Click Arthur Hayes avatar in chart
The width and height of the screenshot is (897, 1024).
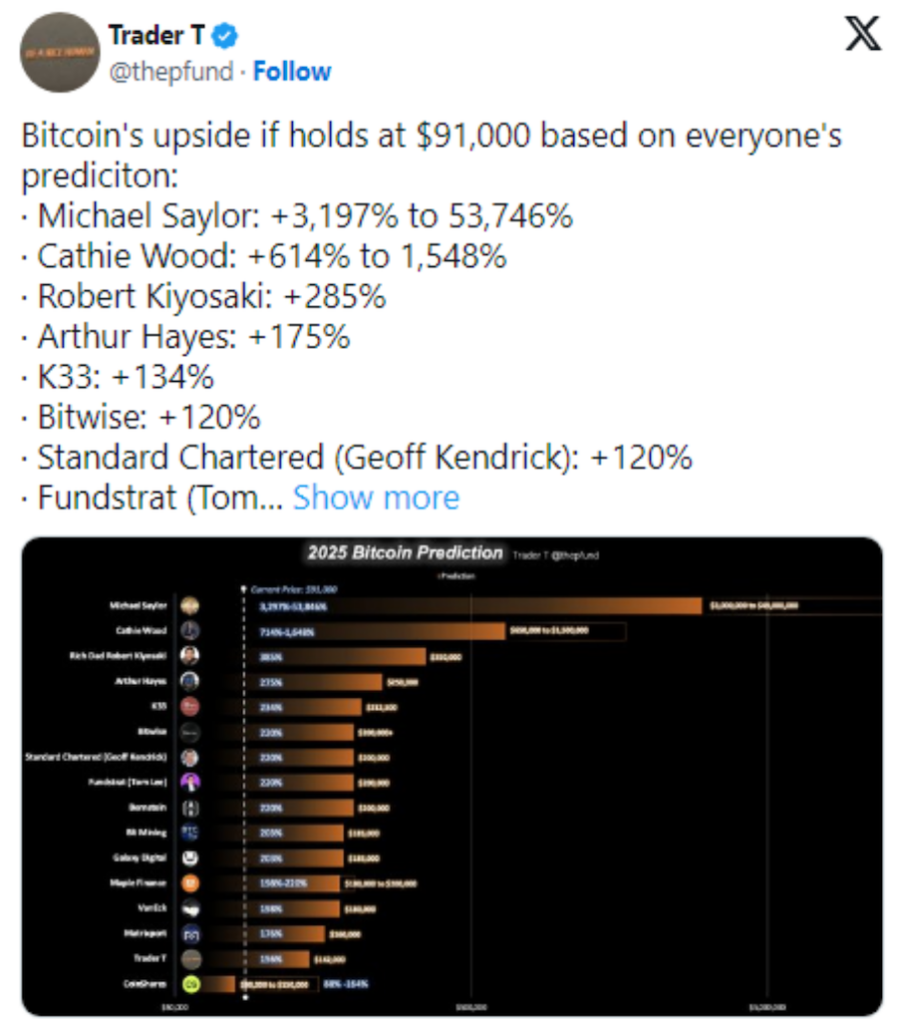[x=190, y=681]
